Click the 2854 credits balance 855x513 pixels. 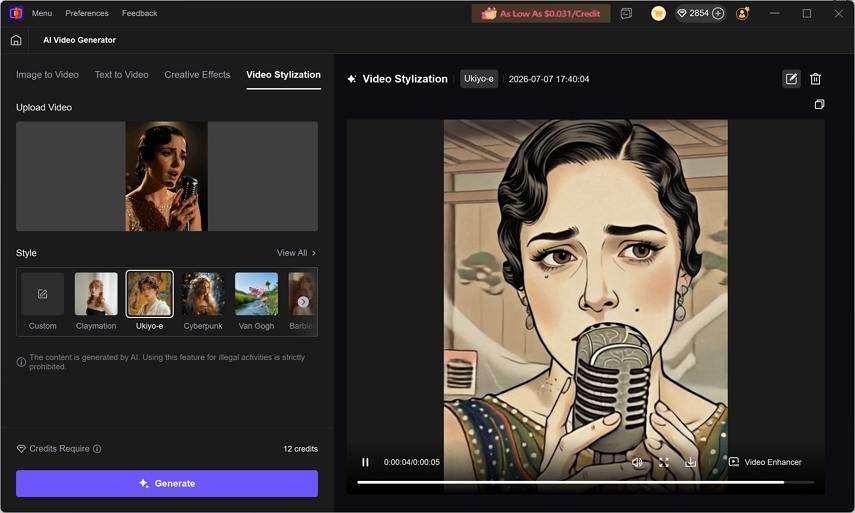pos(699,13)
